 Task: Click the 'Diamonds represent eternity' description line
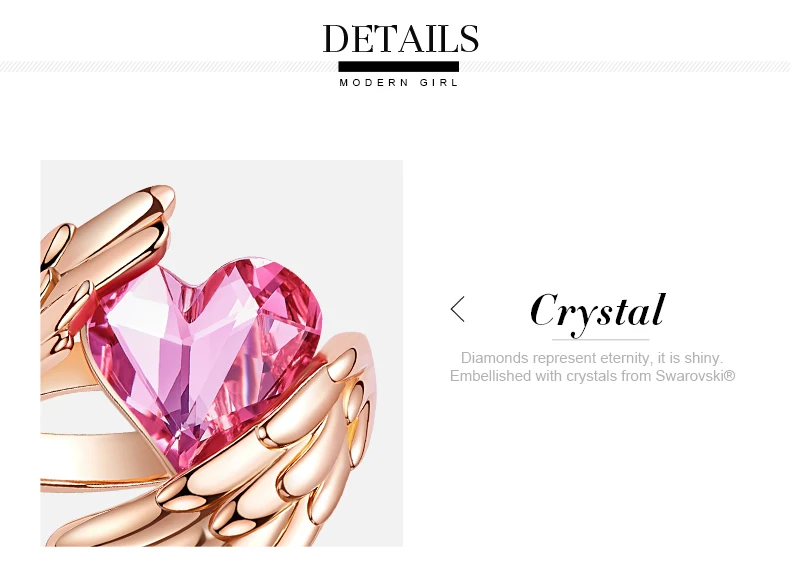pyautogui.click(x=592, y=358)
